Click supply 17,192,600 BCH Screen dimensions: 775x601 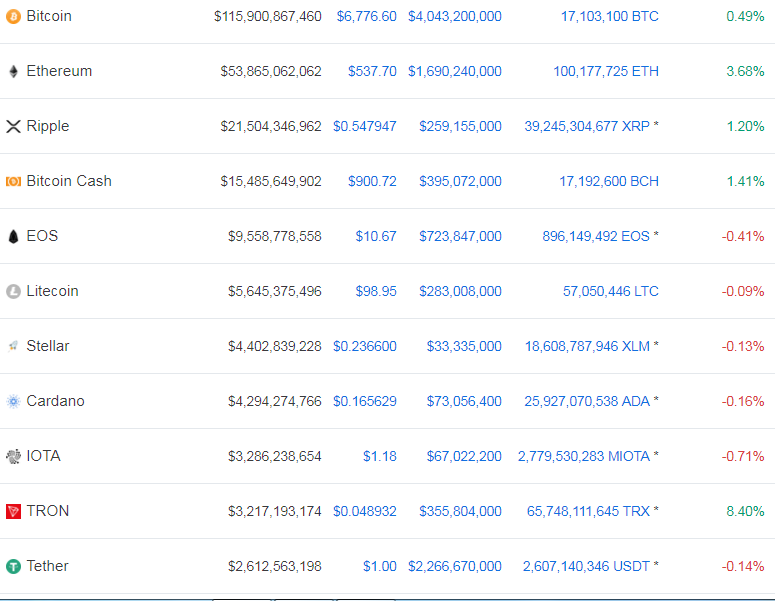609,181
